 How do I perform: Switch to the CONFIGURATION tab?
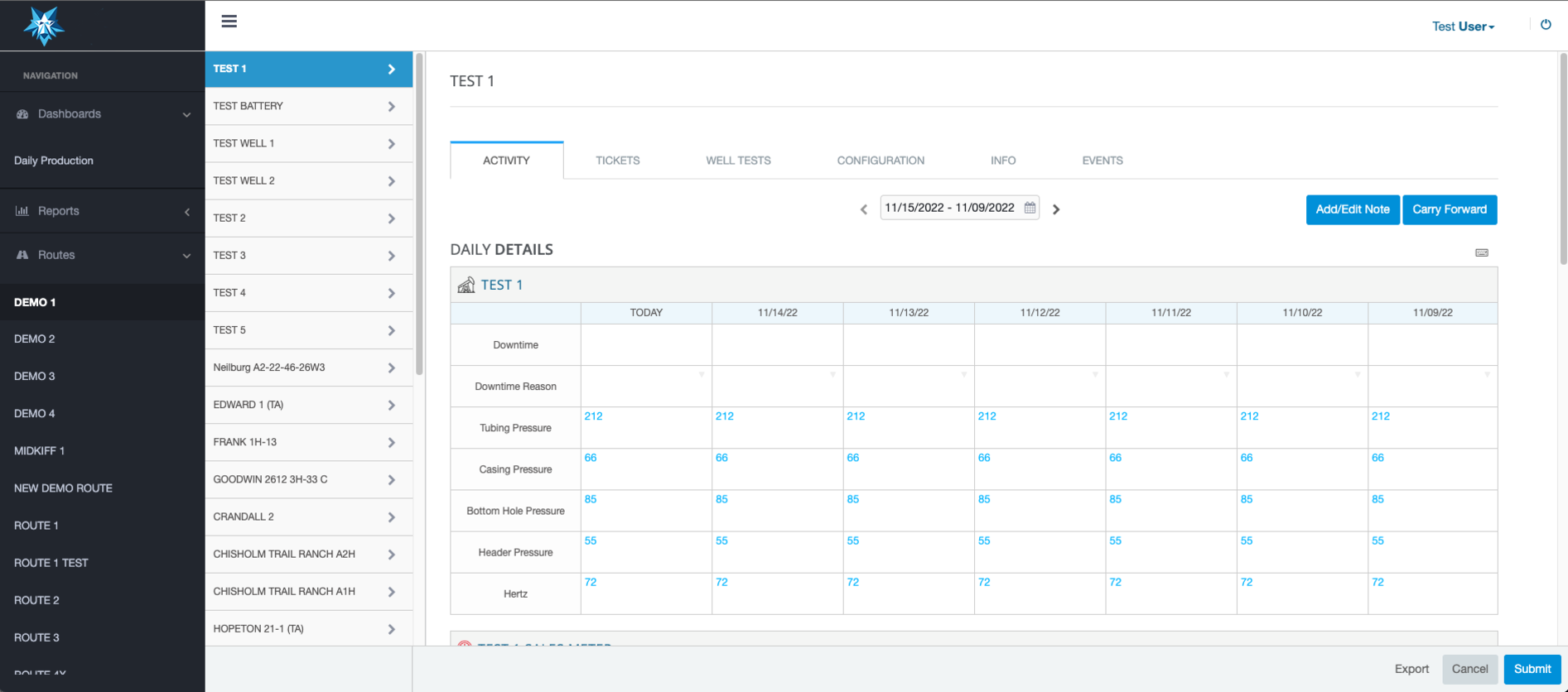coord(880,161)
